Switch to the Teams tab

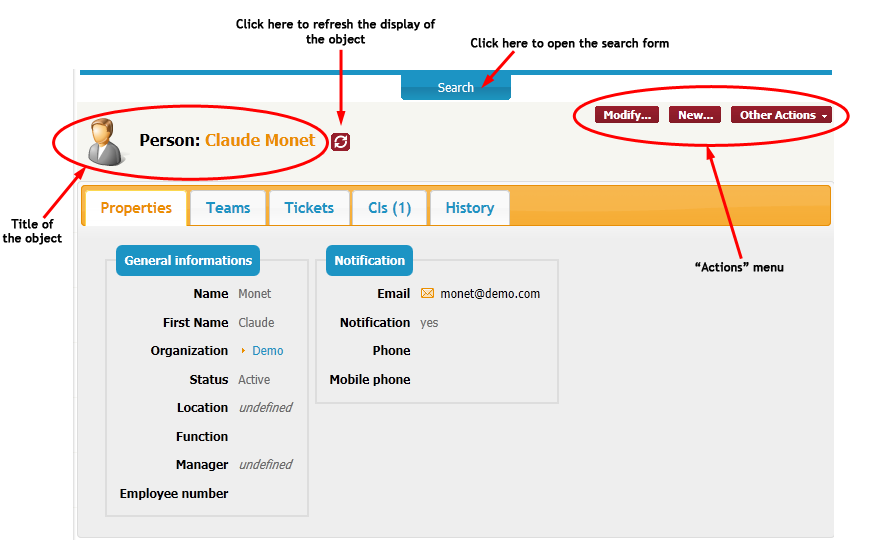click(x=228, y=208)
